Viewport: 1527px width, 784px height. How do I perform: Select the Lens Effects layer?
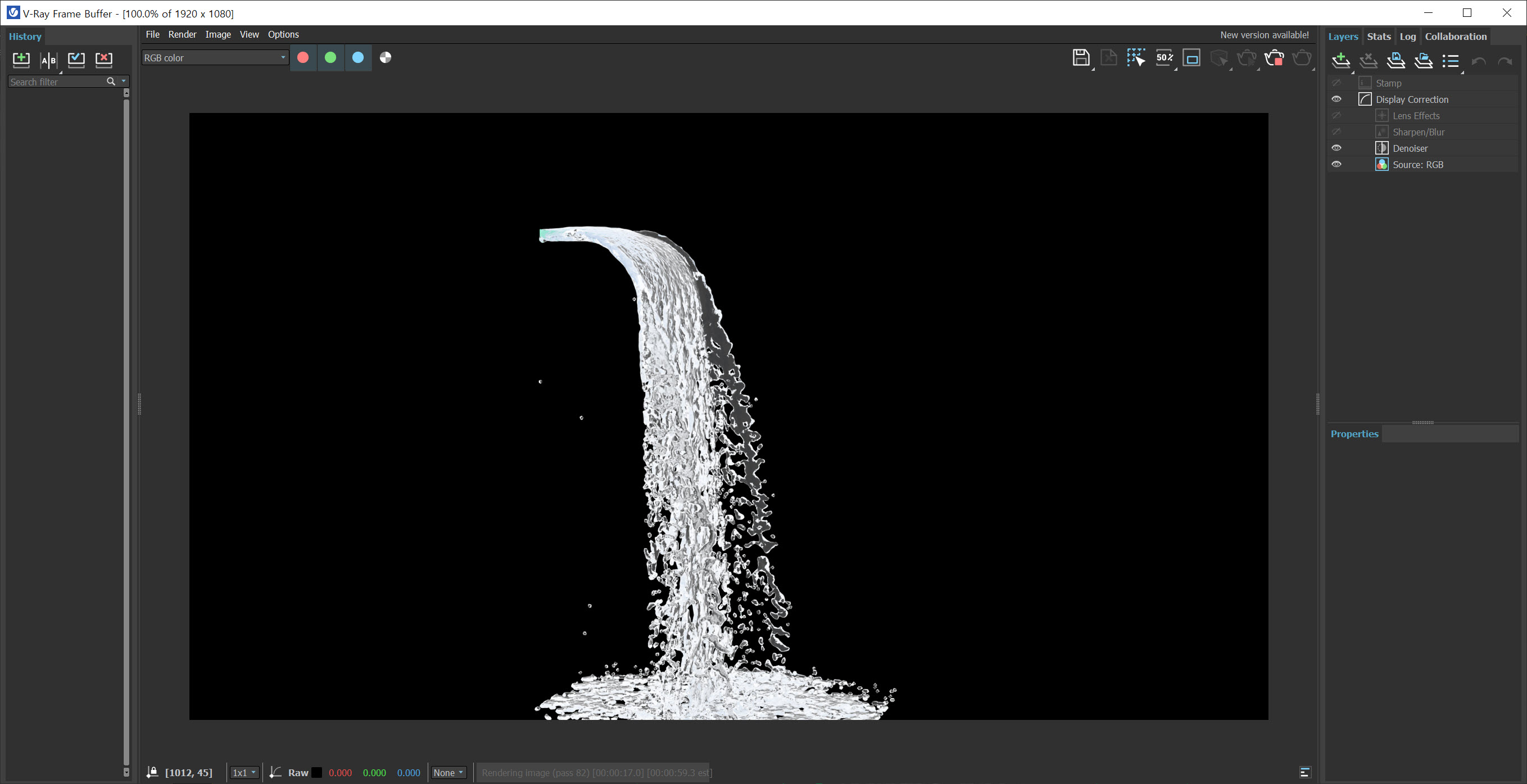click(1416, 116)
